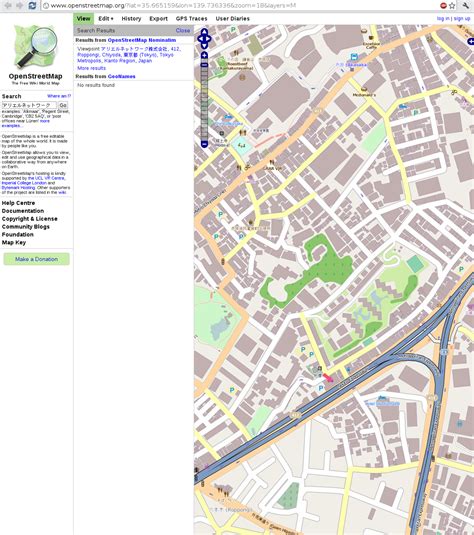This screenshot has height=535, width=474.
Task: Zoom in using the plus button
Action: [x=204, y=55]
